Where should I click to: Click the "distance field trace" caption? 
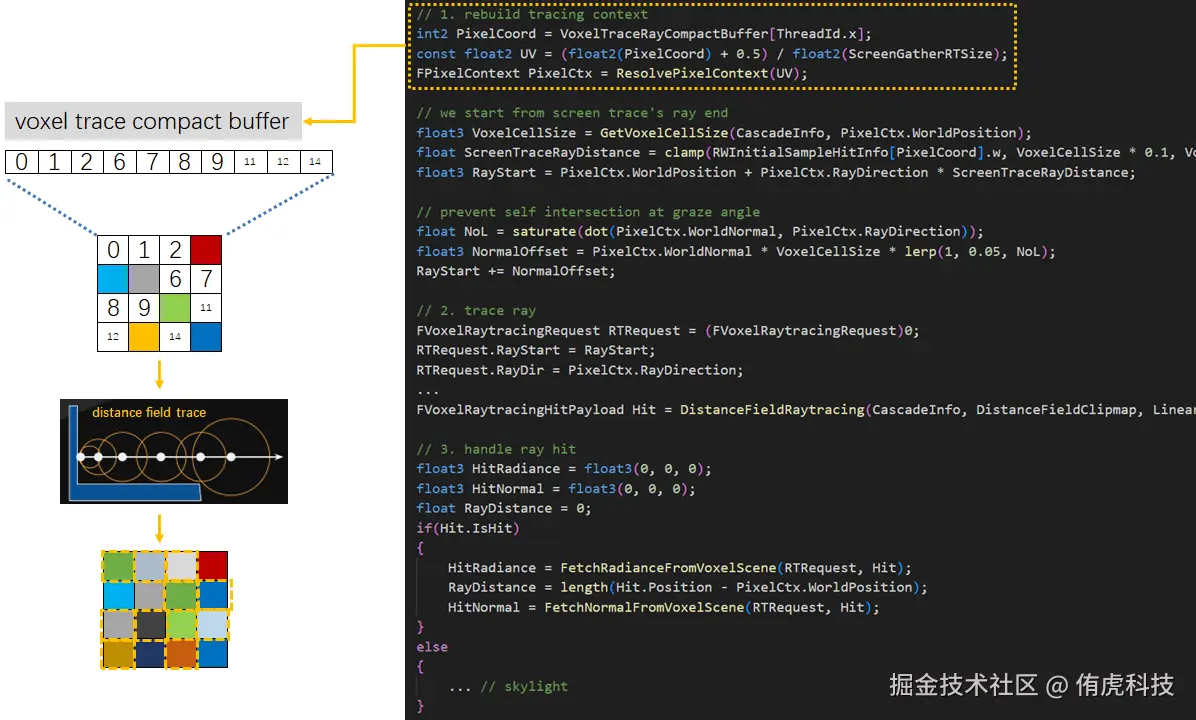(149, 413)
